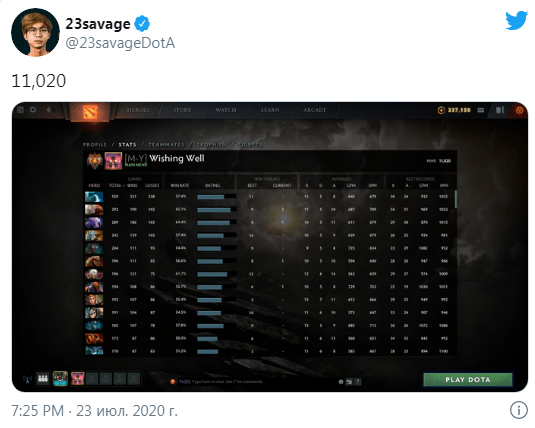Select the TEAMMATES profile tab
The width and height of the screenshot is (535, 428).
167,145
